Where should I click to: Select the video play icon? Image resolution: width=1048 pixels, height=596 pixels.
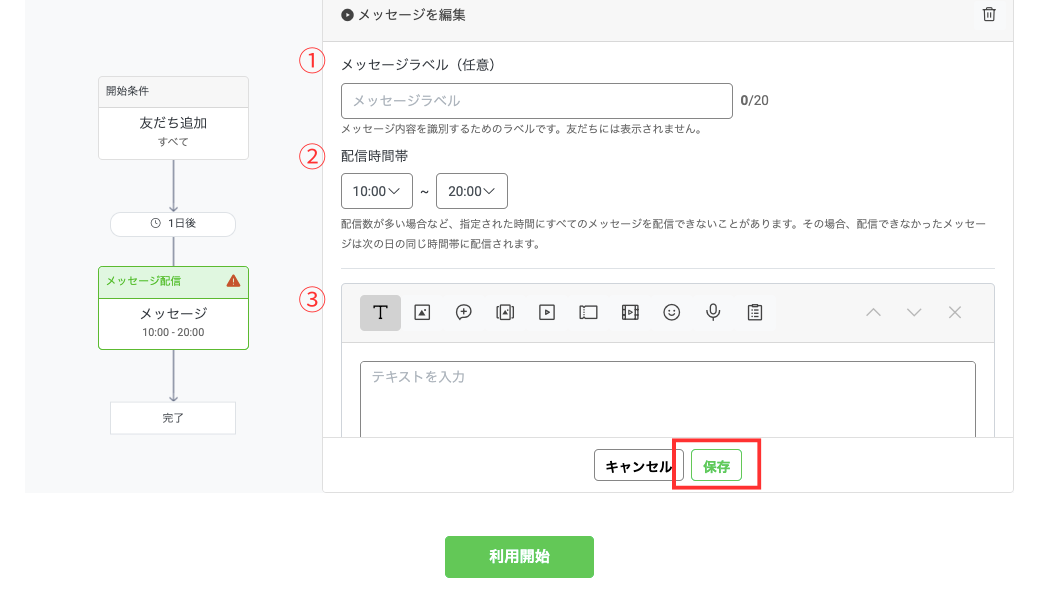[x=547, y=312]
